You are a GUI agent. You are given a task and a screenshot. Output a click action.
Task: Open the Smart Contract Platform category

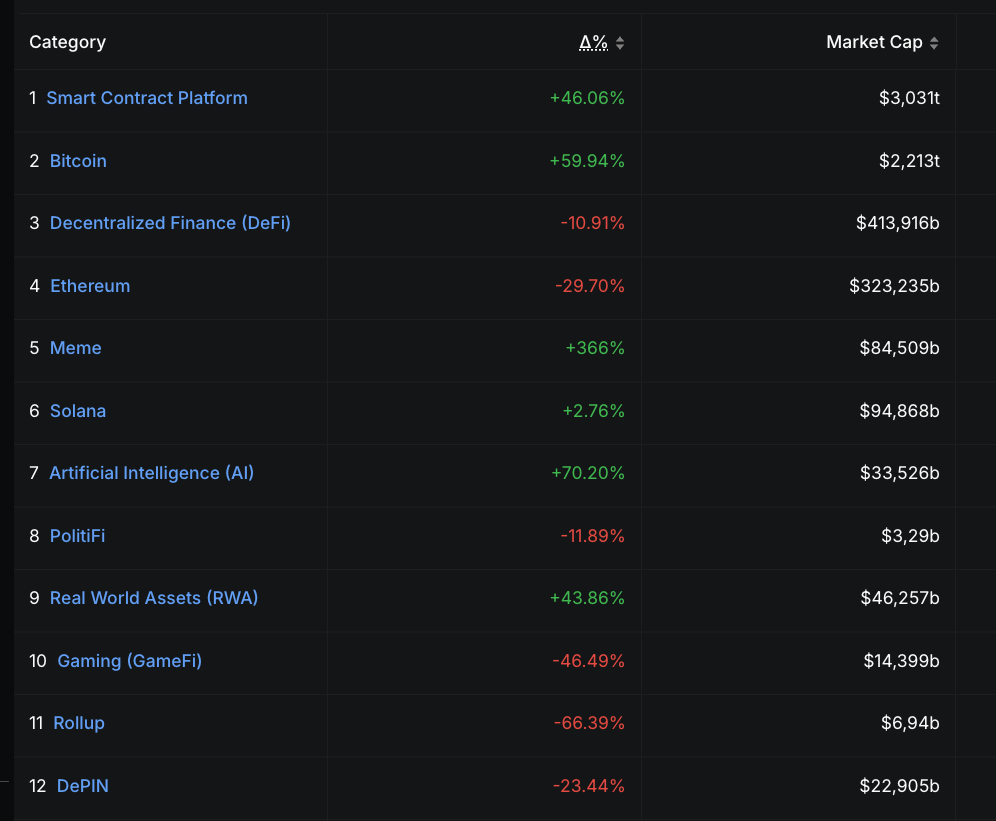pyautogui.click(x=147, y=98)
